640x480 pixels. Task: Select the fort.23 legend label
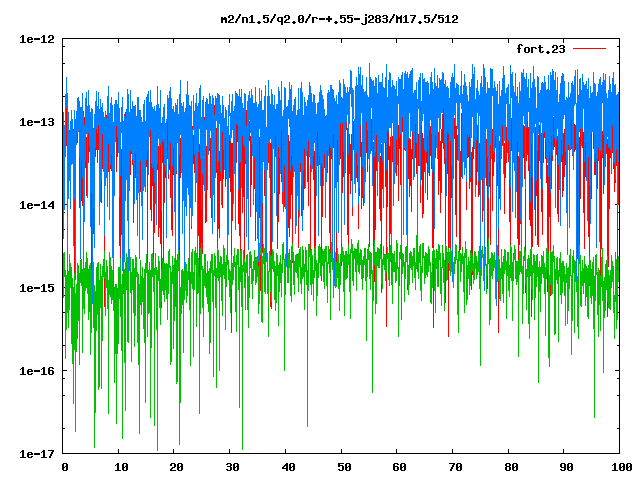540,49
